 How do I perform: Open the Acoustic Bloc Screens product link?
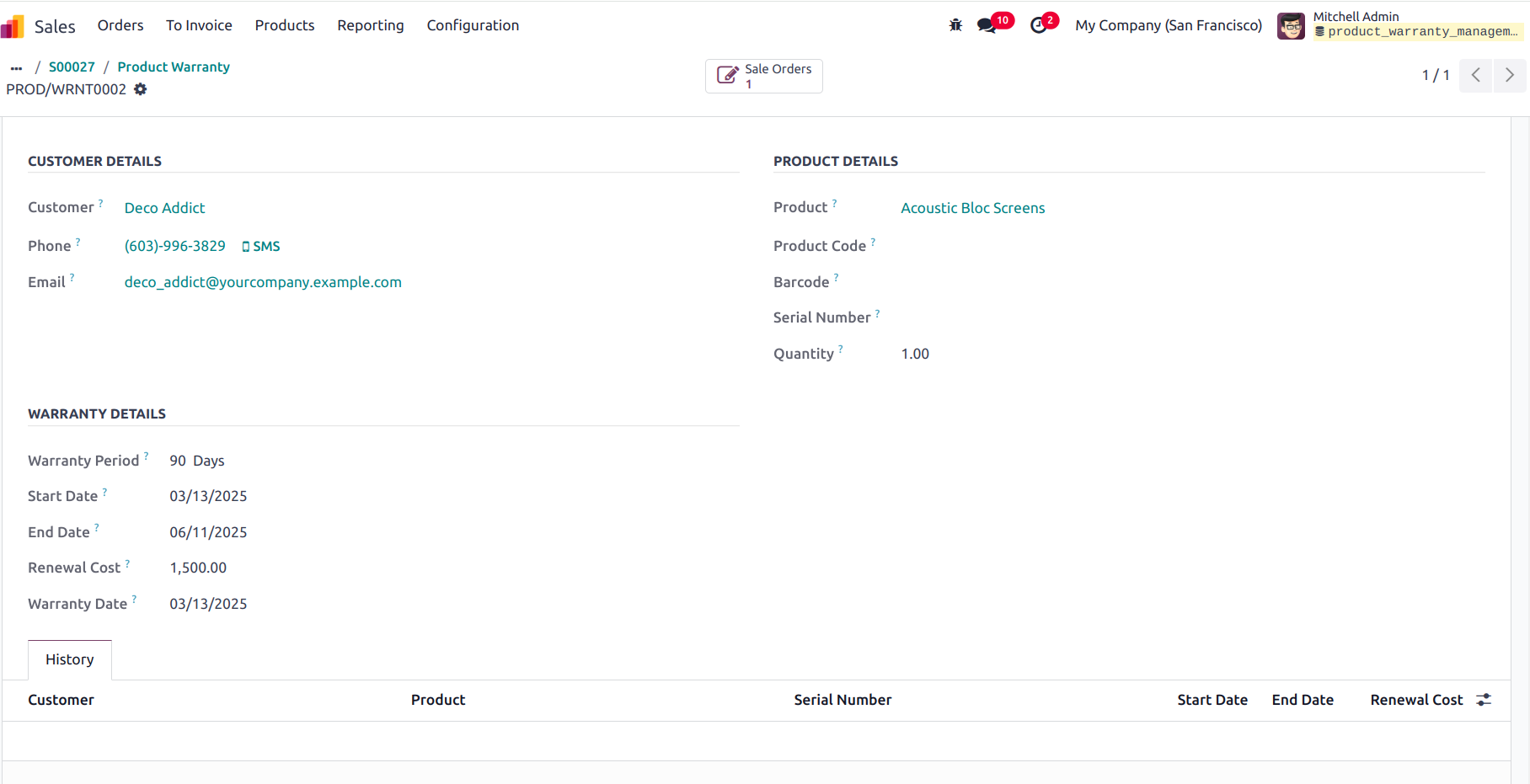click(973, 208)
